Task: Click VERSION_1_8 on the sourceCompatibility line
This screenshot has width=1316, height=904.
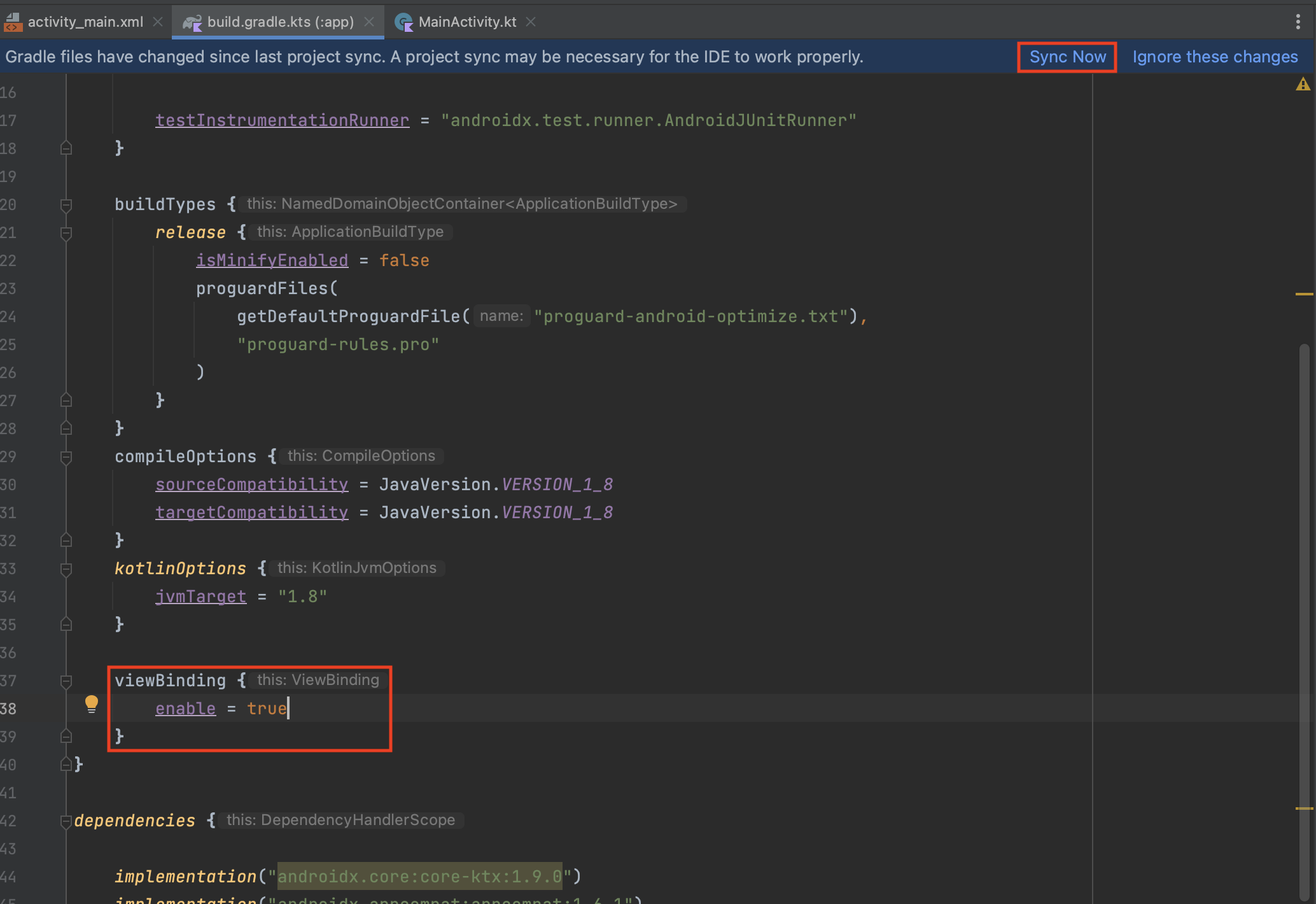Action: (x=557, y=484)
